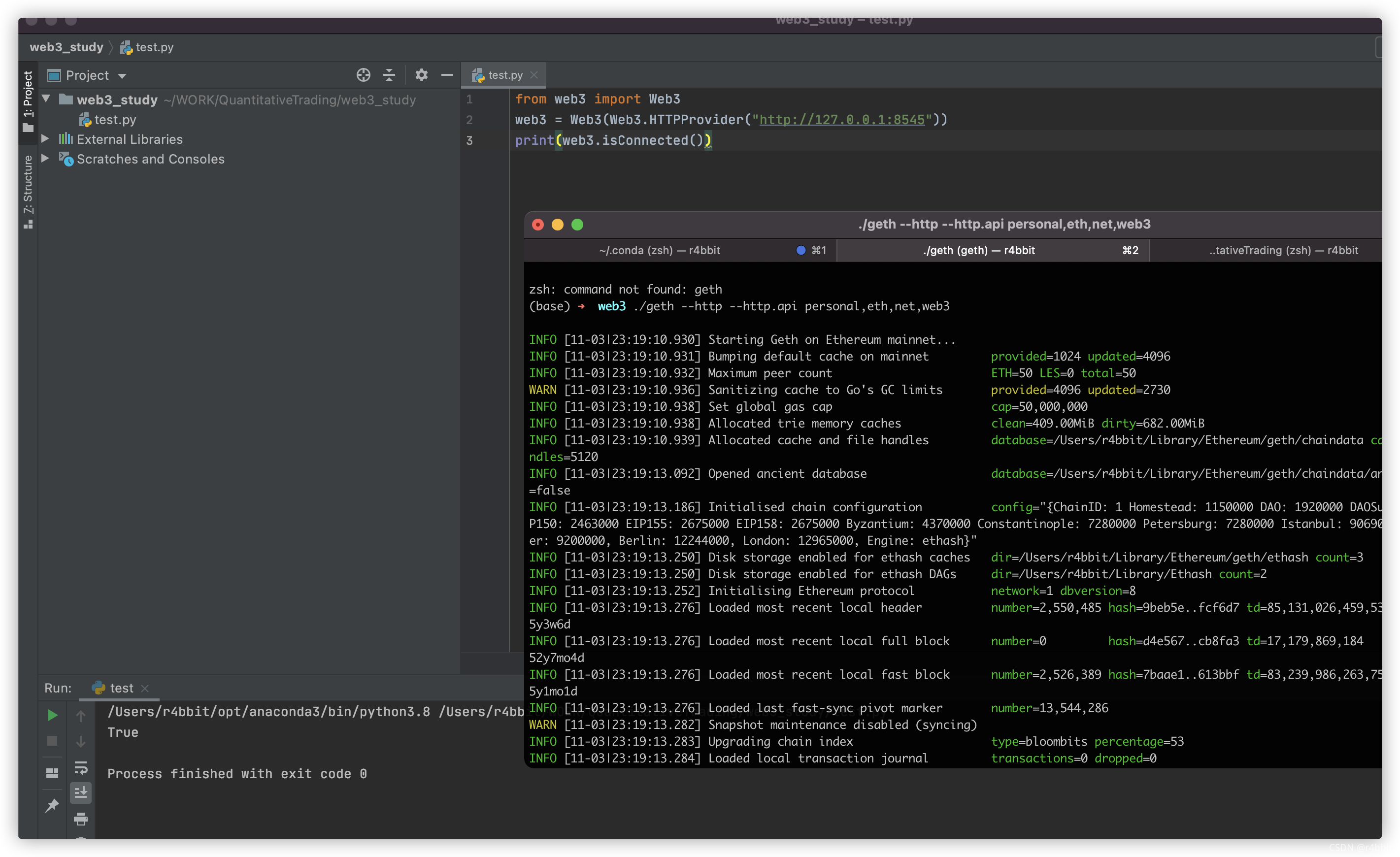Click the stop process square icon

[x=52, y=741]
